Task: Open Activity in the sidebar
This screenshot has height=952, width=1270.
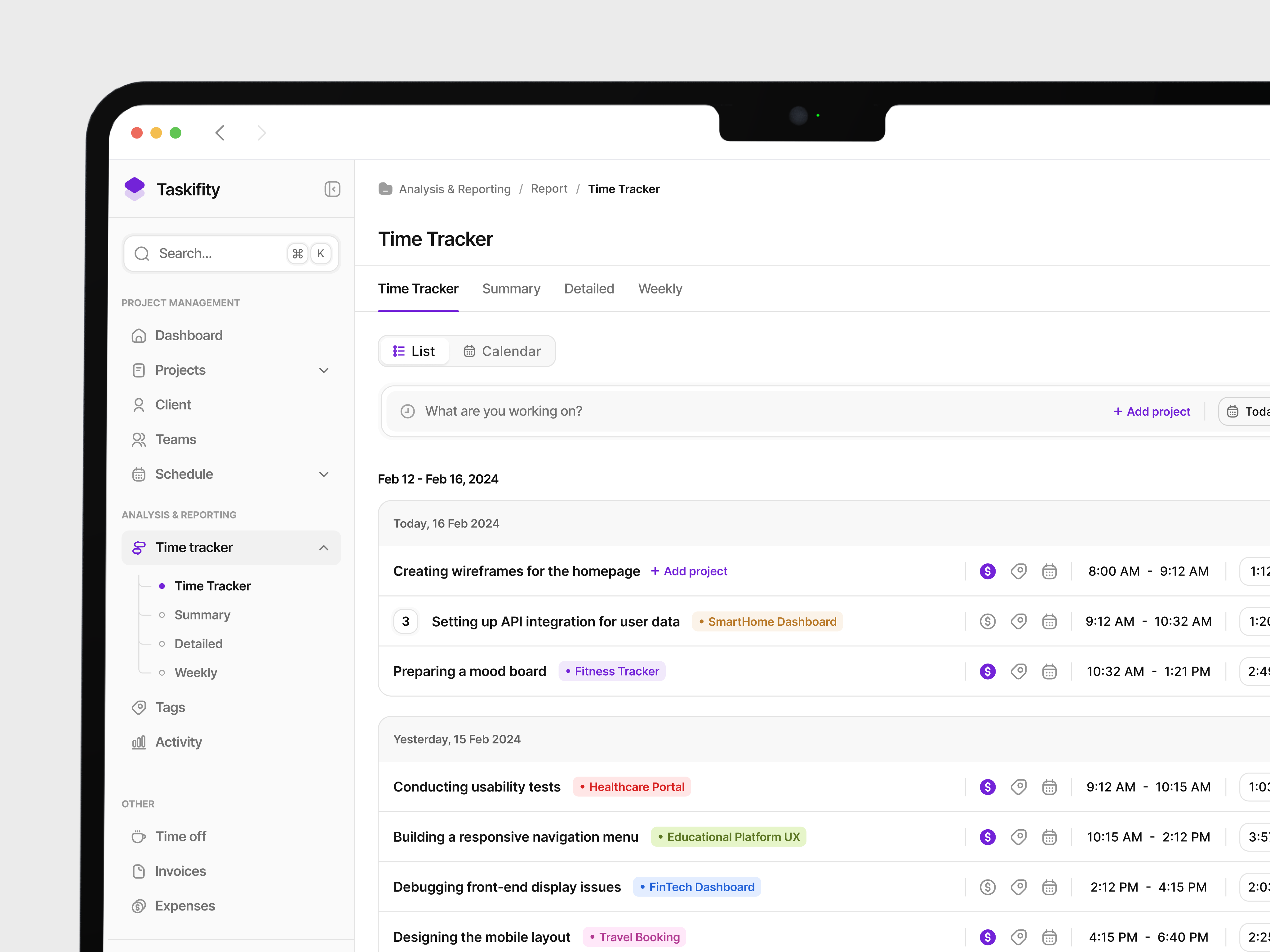Action: [x=231, y=742]
